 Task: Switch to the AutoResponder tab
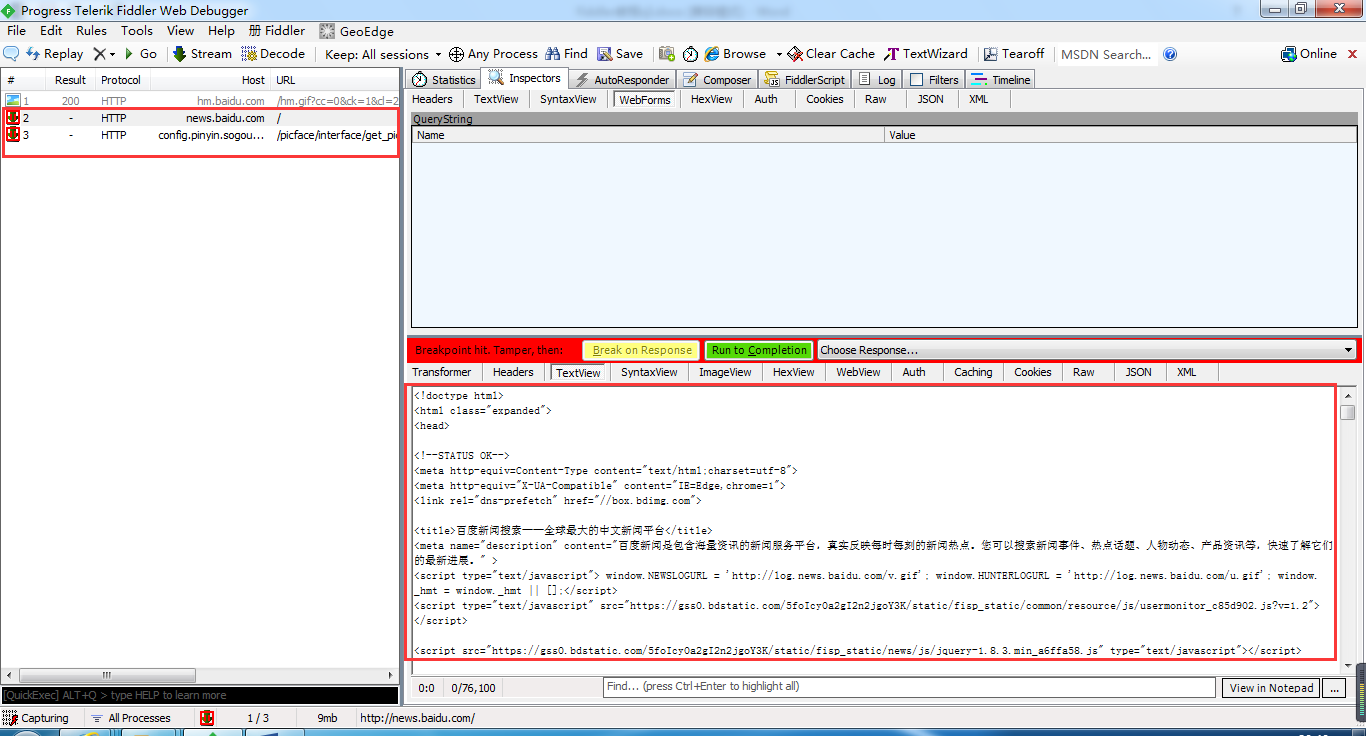coord(621,80)
